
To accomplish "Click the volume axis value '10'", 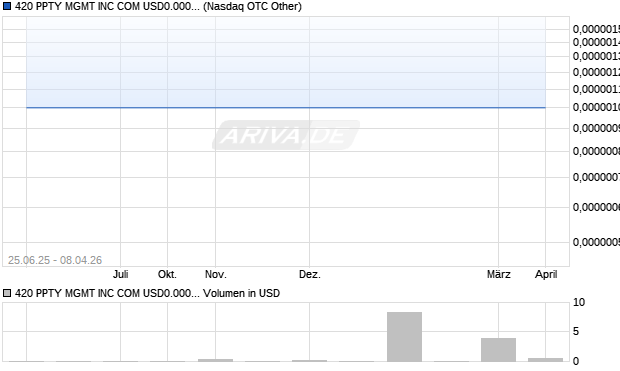I will click(x=578, y=302).
